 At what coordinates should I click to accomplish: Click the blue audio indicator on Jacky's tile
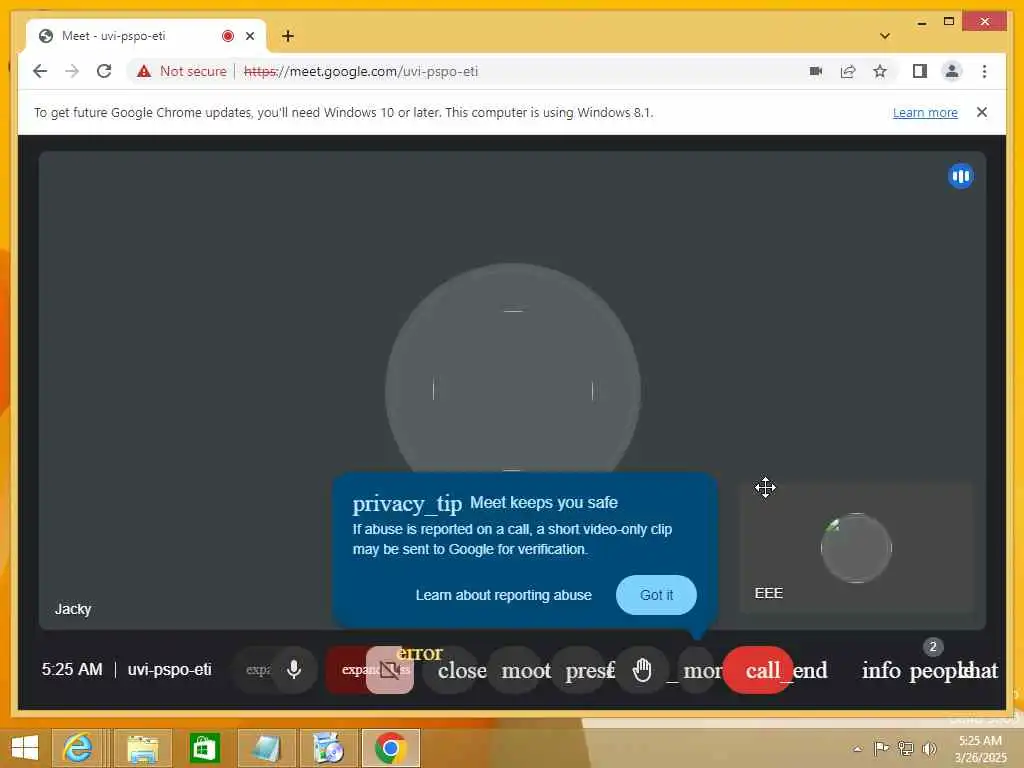pyautogui.click(x=960, y=176)
